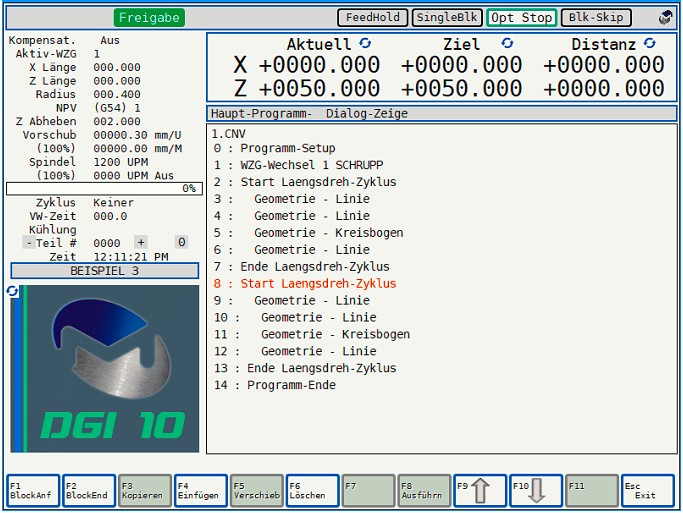Click Kompensat. value Aus
683x513 pixels.
(110, 40)
